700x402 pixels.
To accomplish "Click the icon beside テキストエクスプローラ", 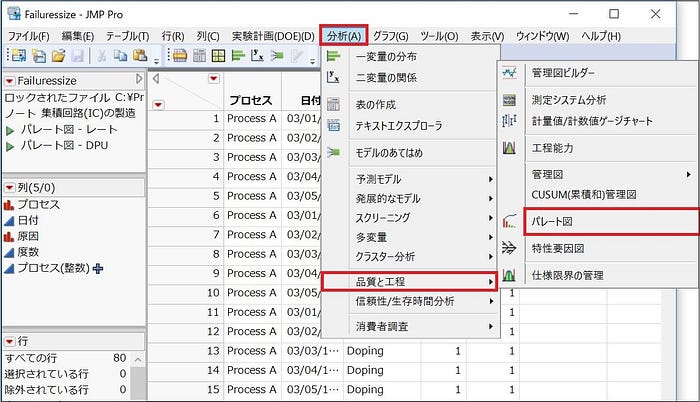I will [x=333, y=126].
